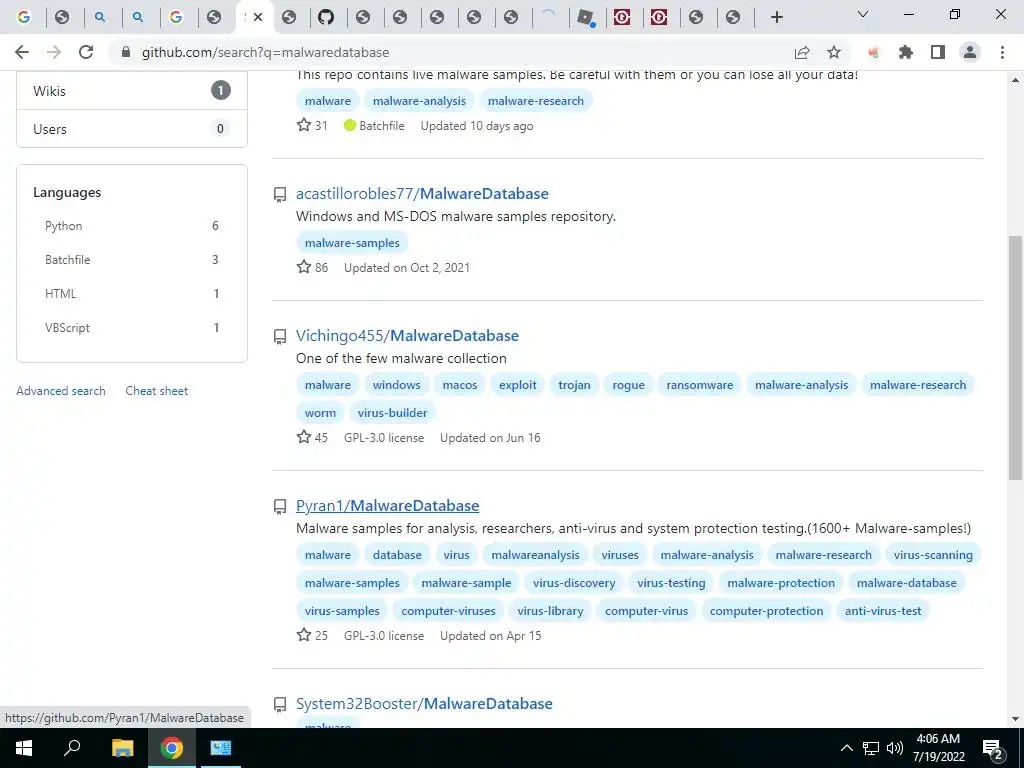Screen dimensions: 1024x768
Task: Select the anti-virus-test topic tag
Action: 883,611
